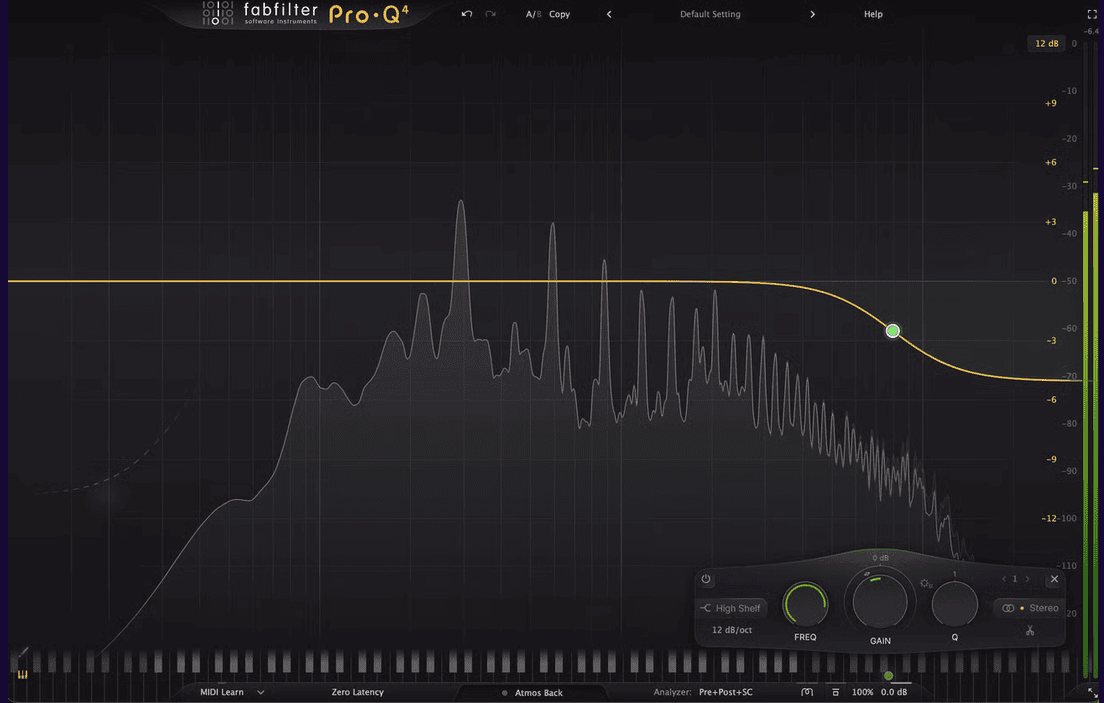Click the Redo arrow icon
This screenshot has height=703, width=1104.
(491, 14)
